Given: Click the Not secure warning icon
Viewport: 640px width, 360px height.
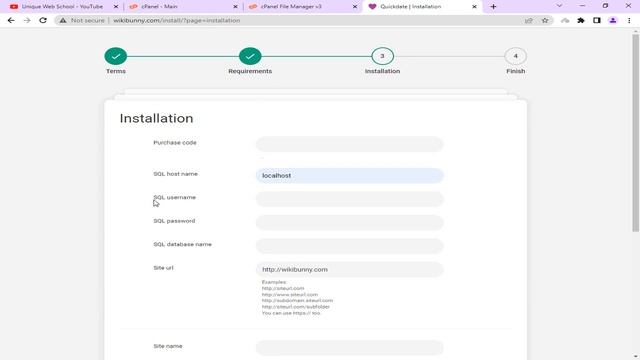Looking at the screenshot, I should 62,20.
